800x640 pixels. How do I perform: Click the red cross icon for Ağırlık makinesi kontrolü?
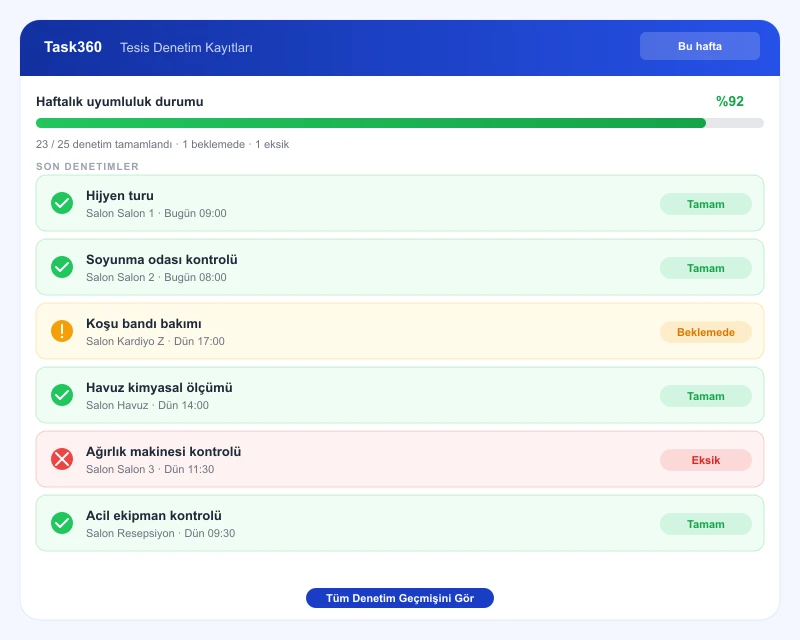(x=62, y=459)
